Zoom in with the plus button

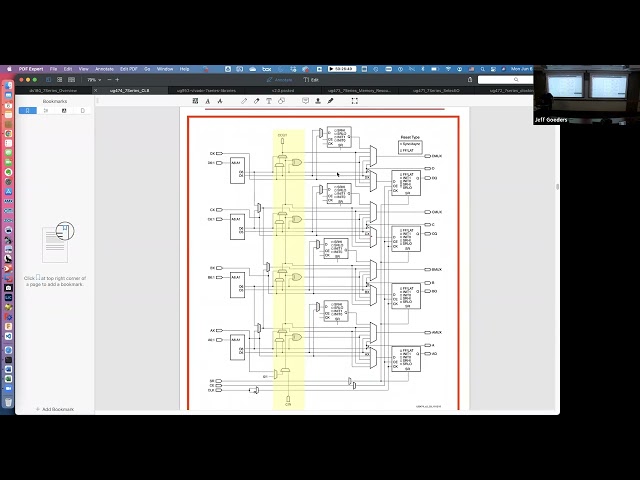click(x=117, y=80)
